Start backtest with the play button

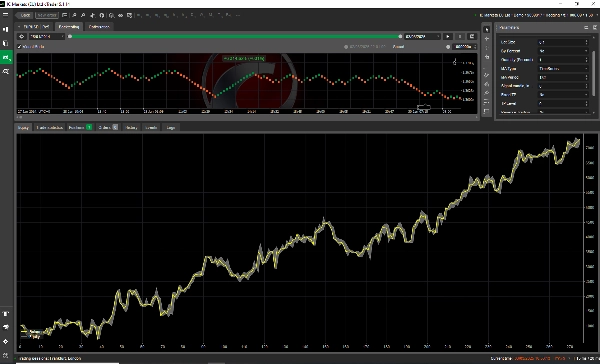click(x=448, y=36)
